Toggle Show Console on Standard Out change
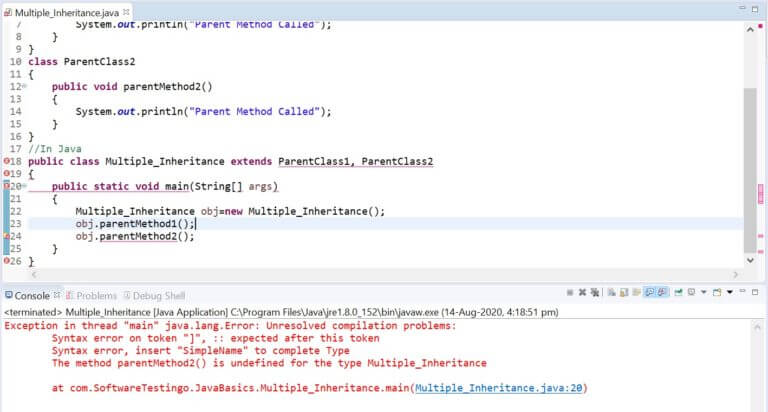This screenshot has width=768, height=412. [x=649, y=293]
